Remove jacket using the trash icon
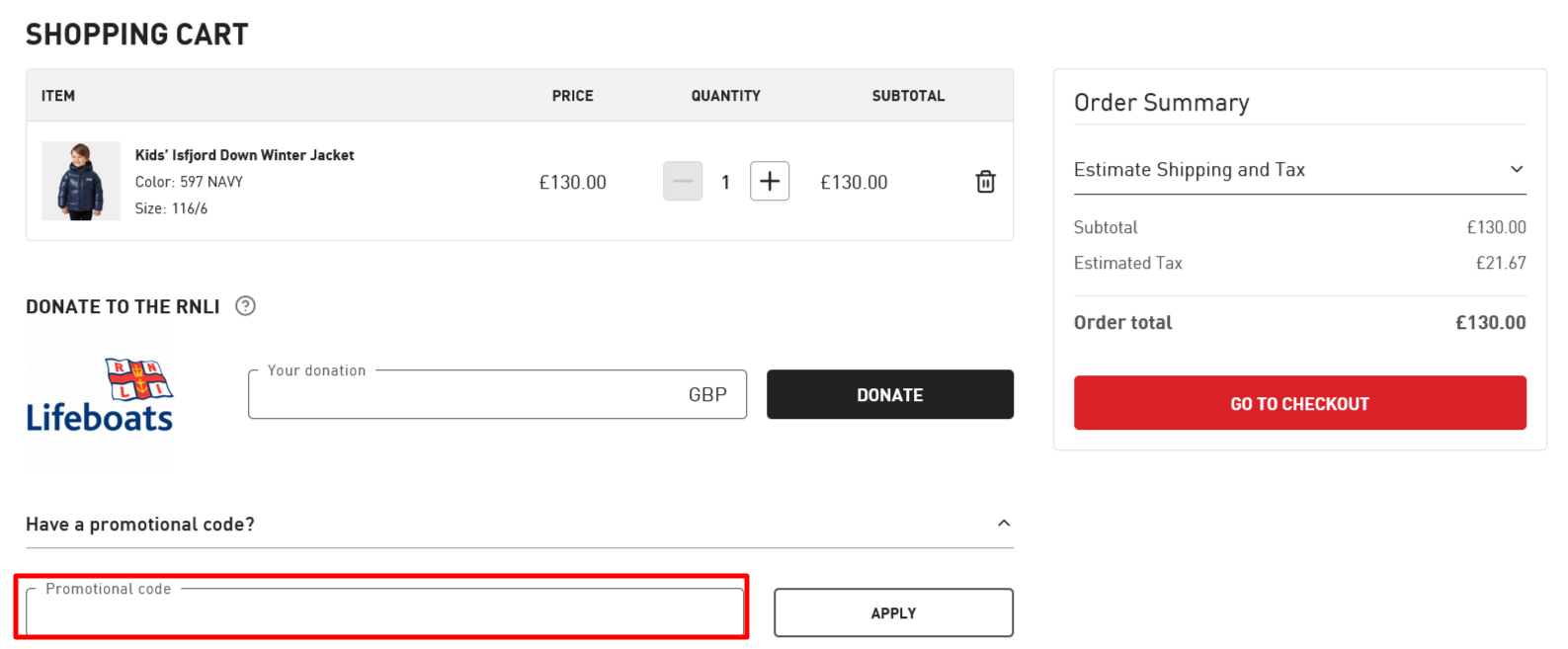Viewport: 1568px width, 649px height. coord(985,182)
